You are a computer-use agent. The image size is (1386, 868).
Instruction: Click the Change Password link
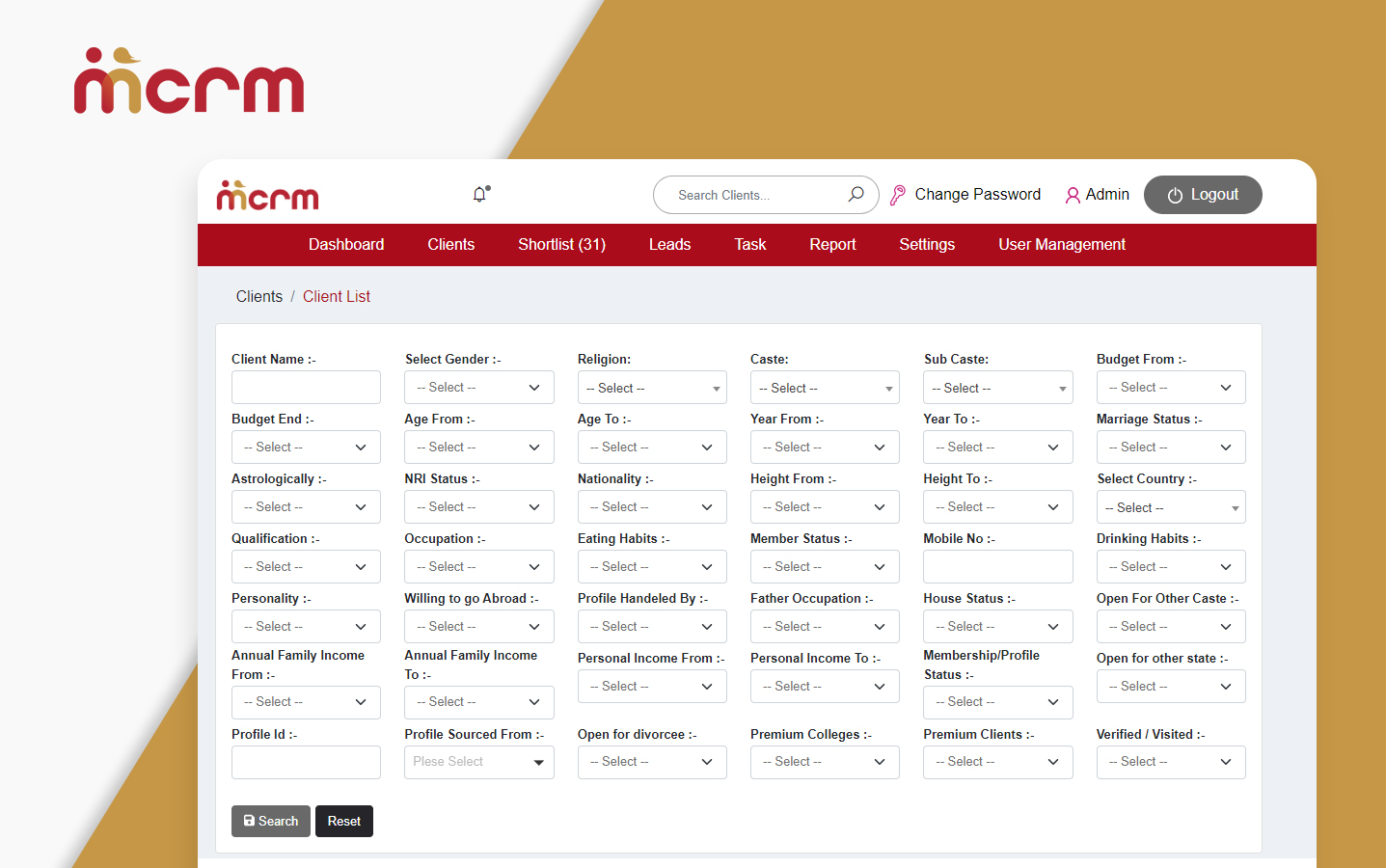977,195
